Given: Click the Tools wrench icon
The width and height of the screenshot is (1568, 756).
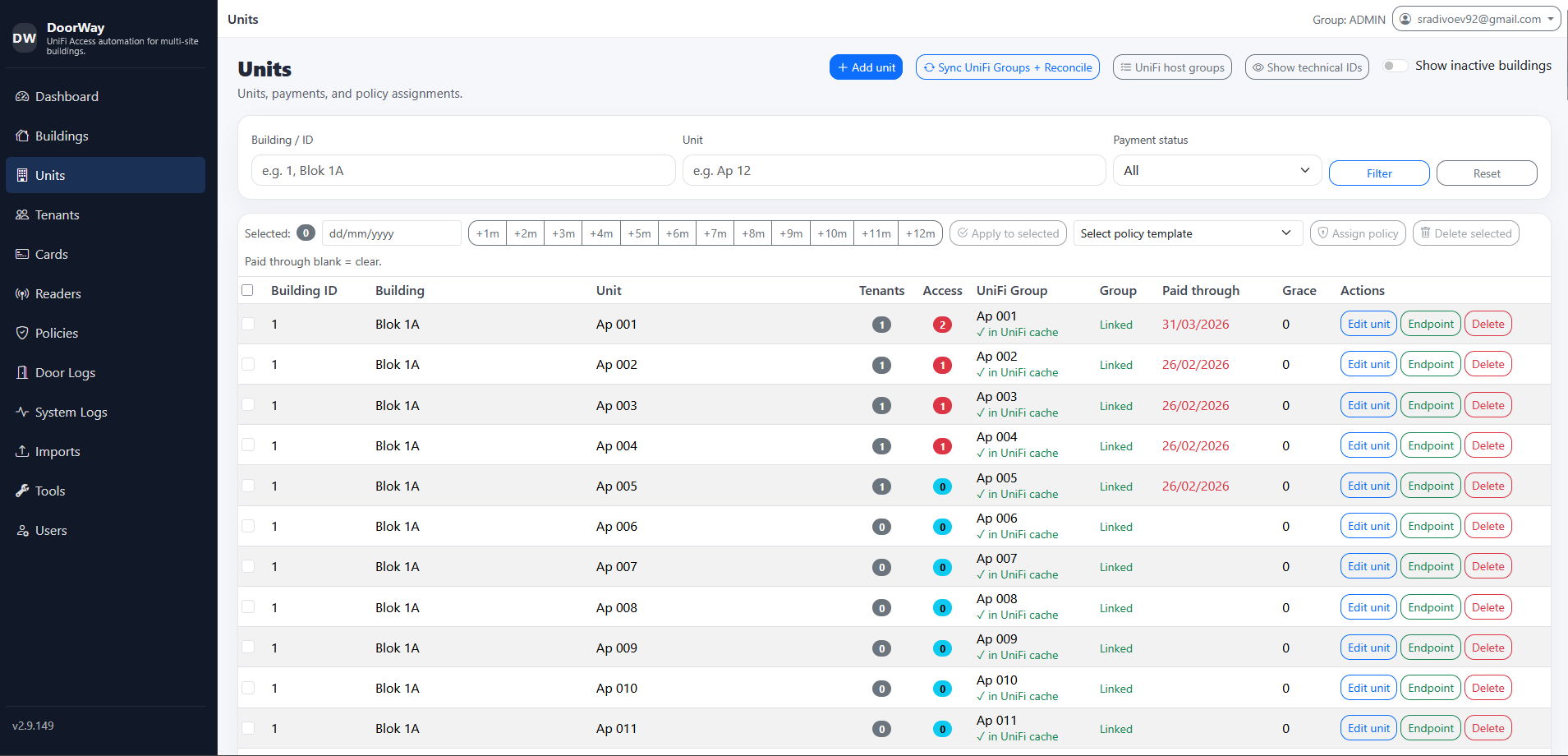Looking at the screenshot, I should pos(22,491).
